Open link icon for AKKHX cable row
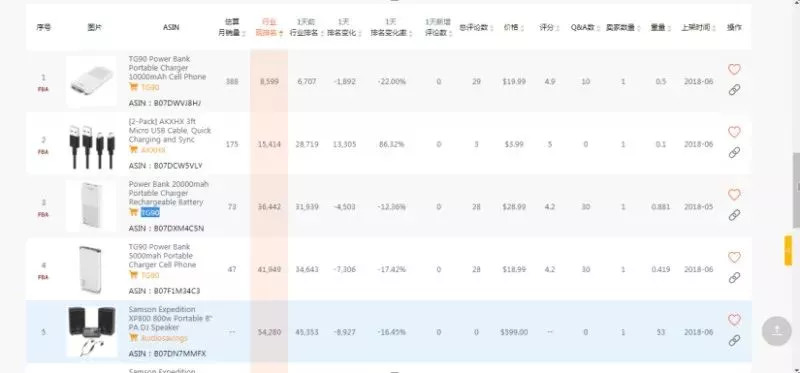Screen dimensions: 800x373 (x=734, y=152)
